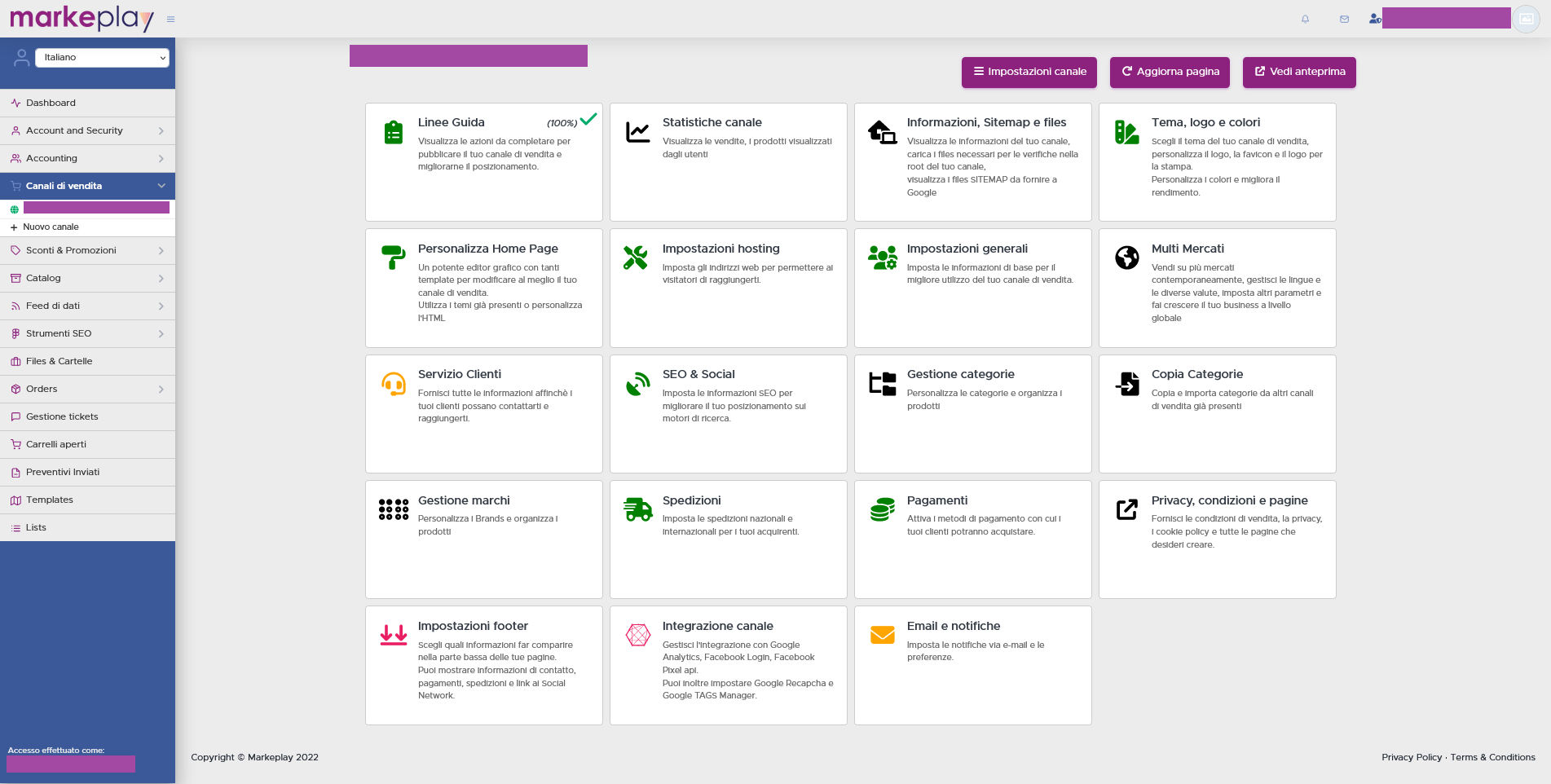Click the Spedizioni truck icon

(637, 509)
